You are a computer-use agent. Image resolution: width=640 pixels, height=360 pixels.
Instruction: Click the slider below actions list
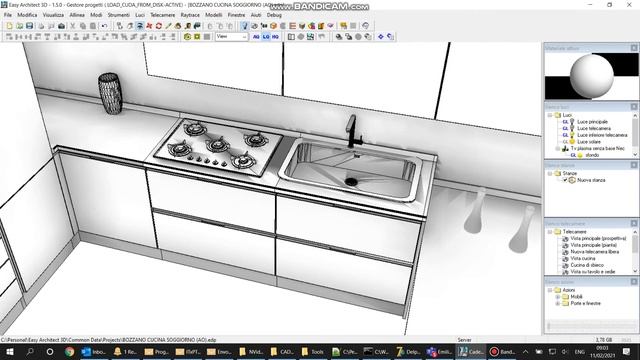click(x=591, y=326)
